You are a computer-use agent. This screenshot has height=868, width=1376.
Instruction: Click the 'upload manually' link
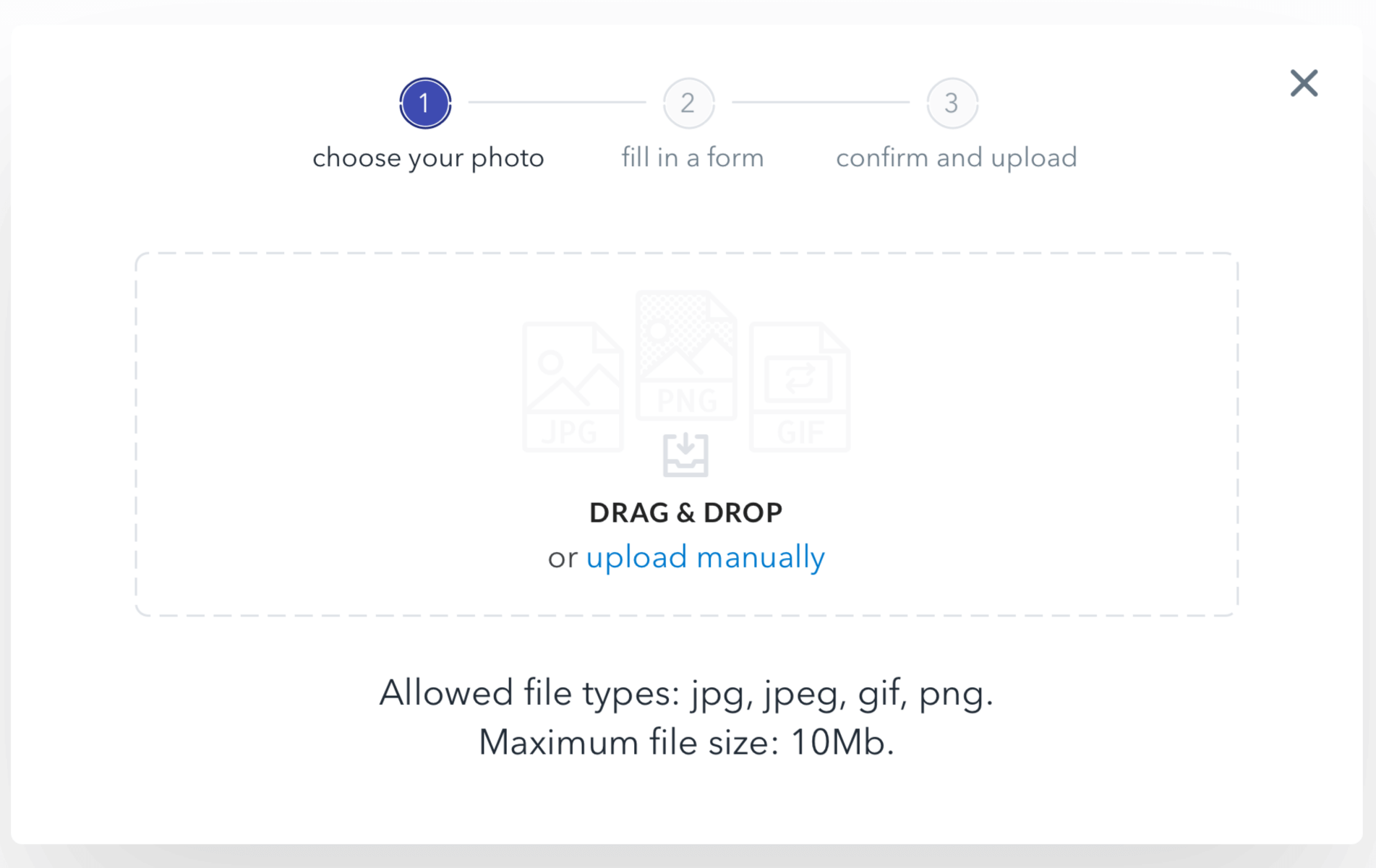tap(706, 557)
